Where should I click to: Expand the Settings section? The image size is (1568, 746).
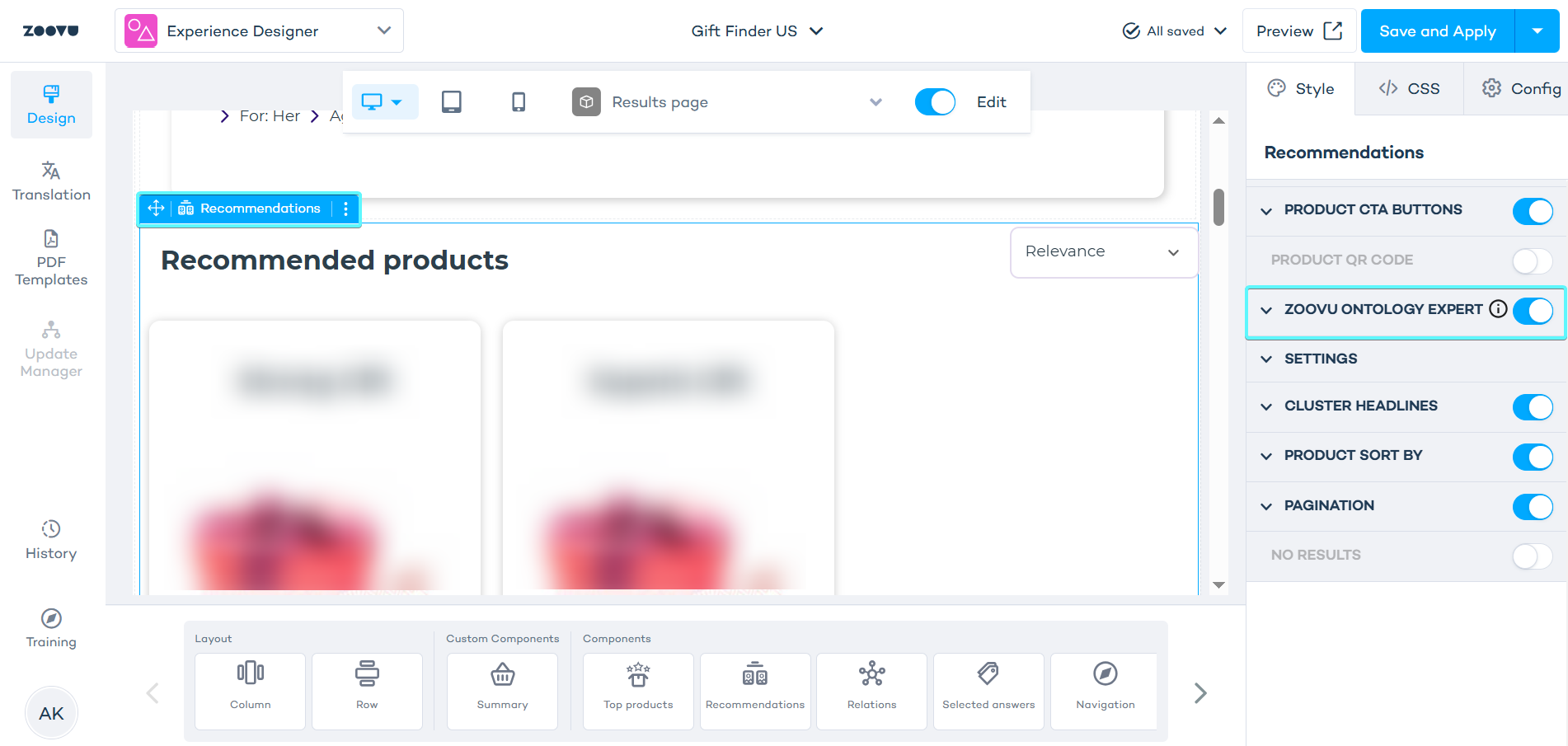point(1321,359)
